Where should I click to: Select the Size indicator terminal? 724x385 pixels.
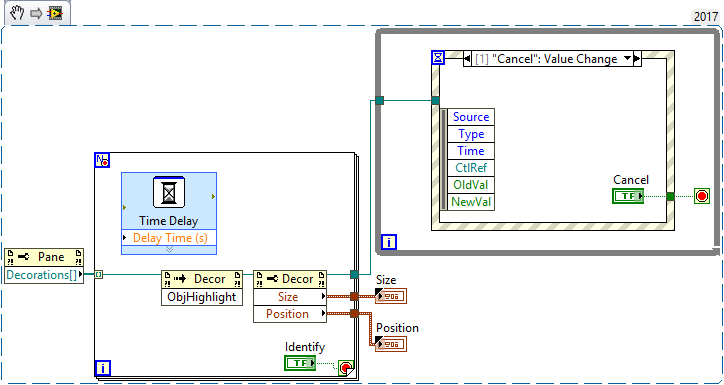pyautogui.click(x=391, y=296)
